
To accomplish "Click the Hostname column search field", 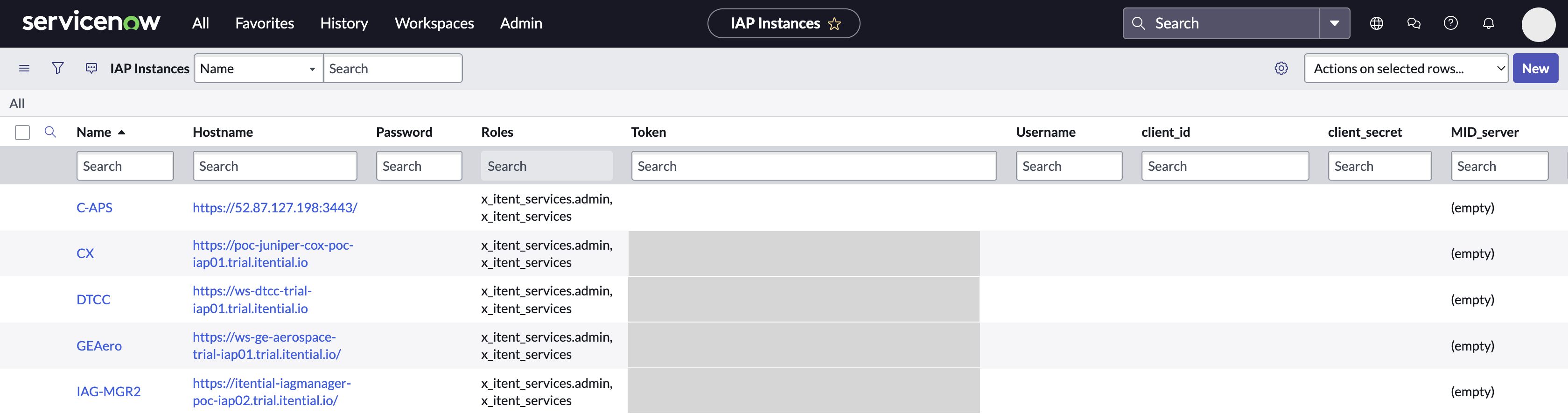I will 274,166.
